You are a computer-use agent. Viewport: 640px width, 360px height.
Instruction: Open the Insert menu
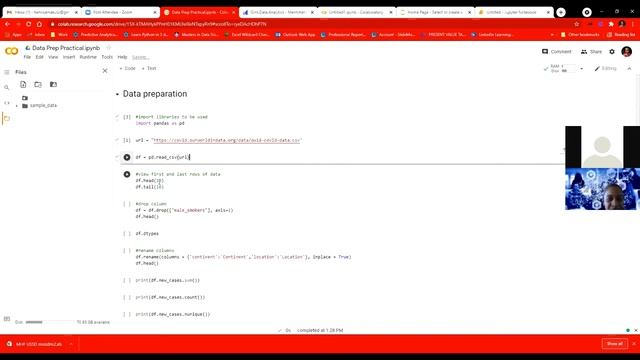69,57
